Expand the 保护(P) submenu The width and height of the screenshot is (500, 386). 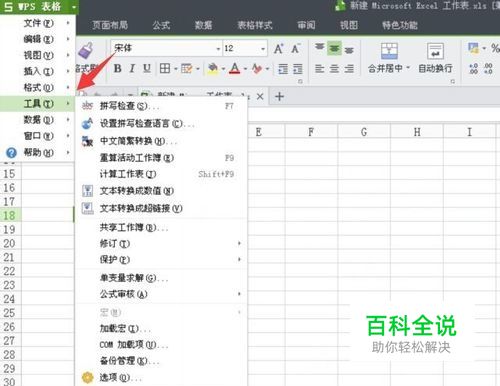pyautogui.click(x=161, y=259)
